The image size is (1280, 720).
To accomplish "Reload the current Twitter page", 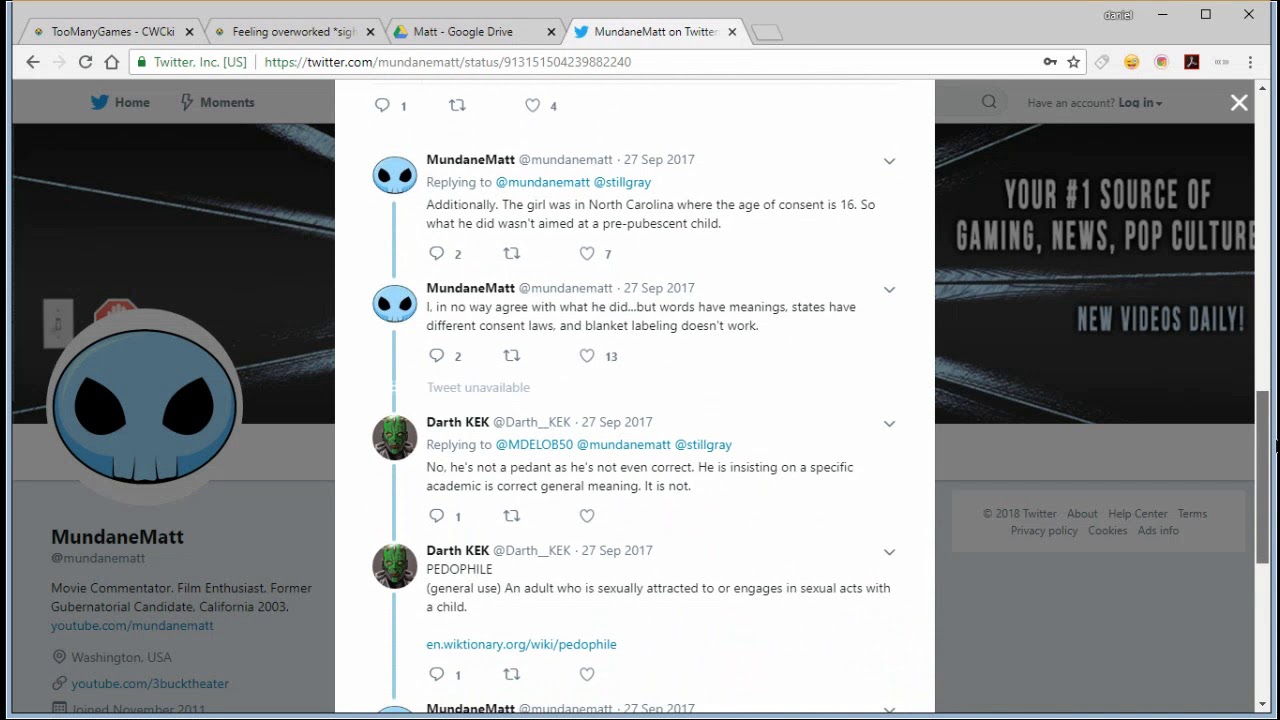I will (x=85, y=62).
